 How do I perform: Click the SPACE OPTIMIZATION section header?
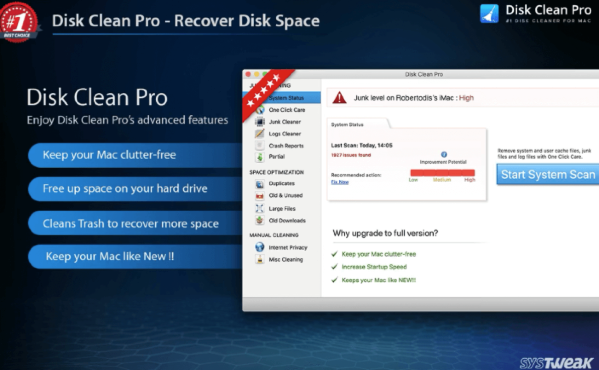pos(277,172)
